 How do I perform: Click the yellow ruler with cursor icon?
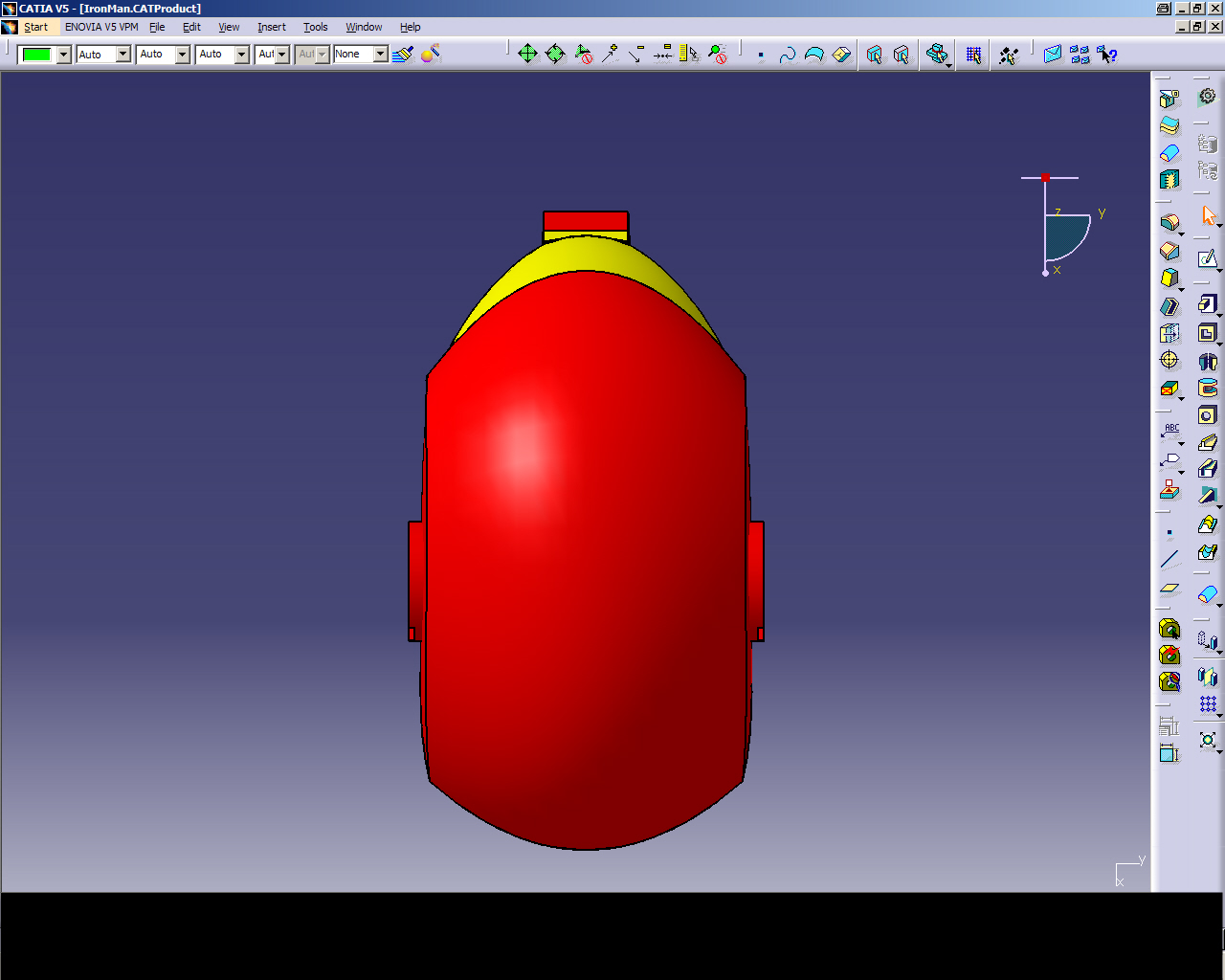[689, 55]
